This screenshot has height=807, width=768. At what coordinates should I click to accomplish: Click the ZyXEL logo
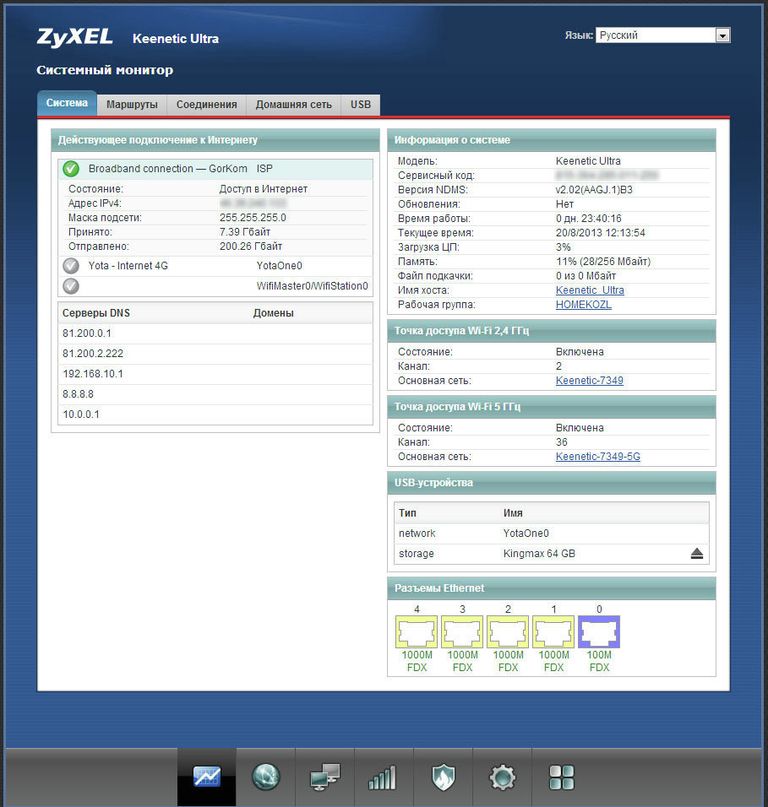point(75,37)
